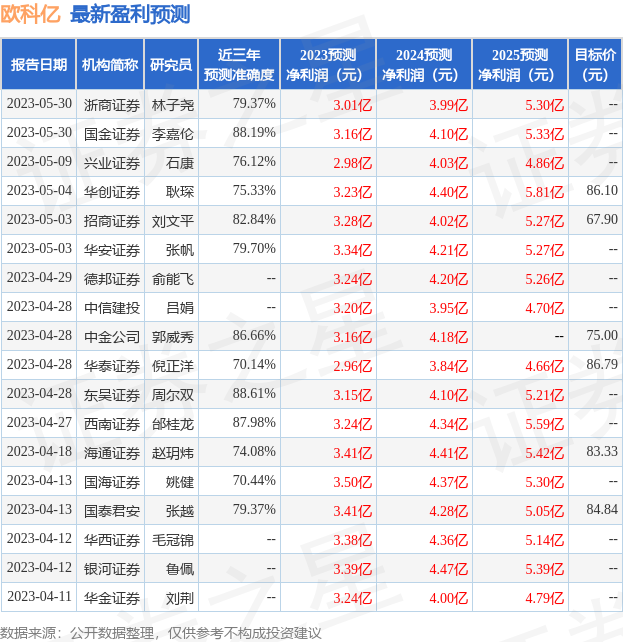623x642 pixels.
Task: Click the 兴业证券 institution cell
Action: point(112,163)
